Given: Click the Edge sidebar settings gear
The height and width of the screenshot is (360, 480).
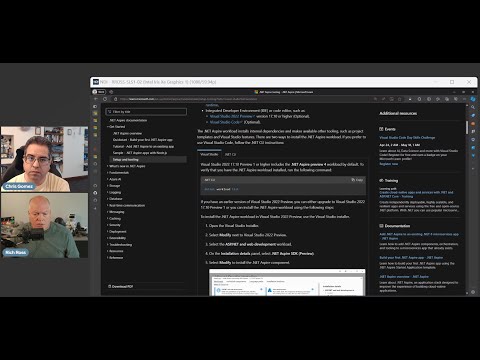Looking at the screenshot, I should 473,292.
